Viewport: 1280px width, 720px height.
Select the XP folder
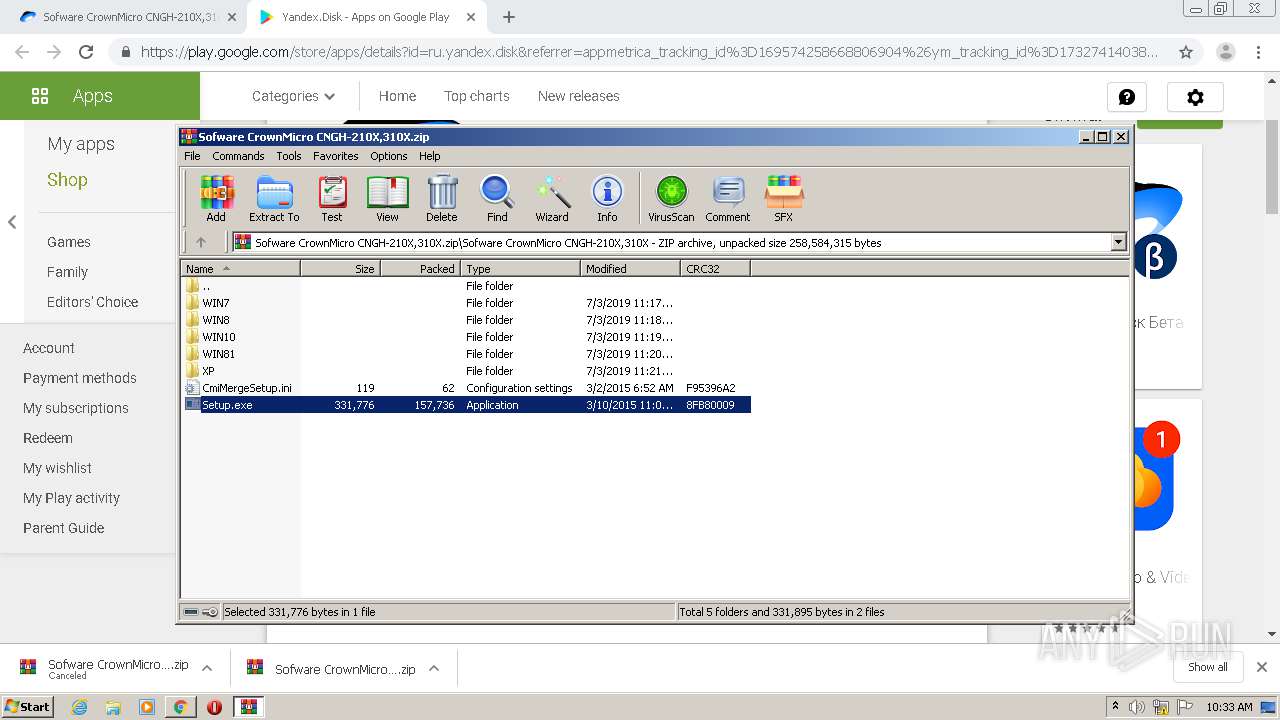pos(466,371)
